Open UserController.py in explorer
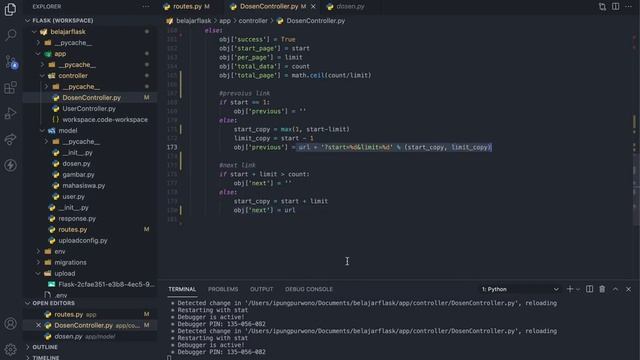640x360 pixels. click(x=89, y=109)
